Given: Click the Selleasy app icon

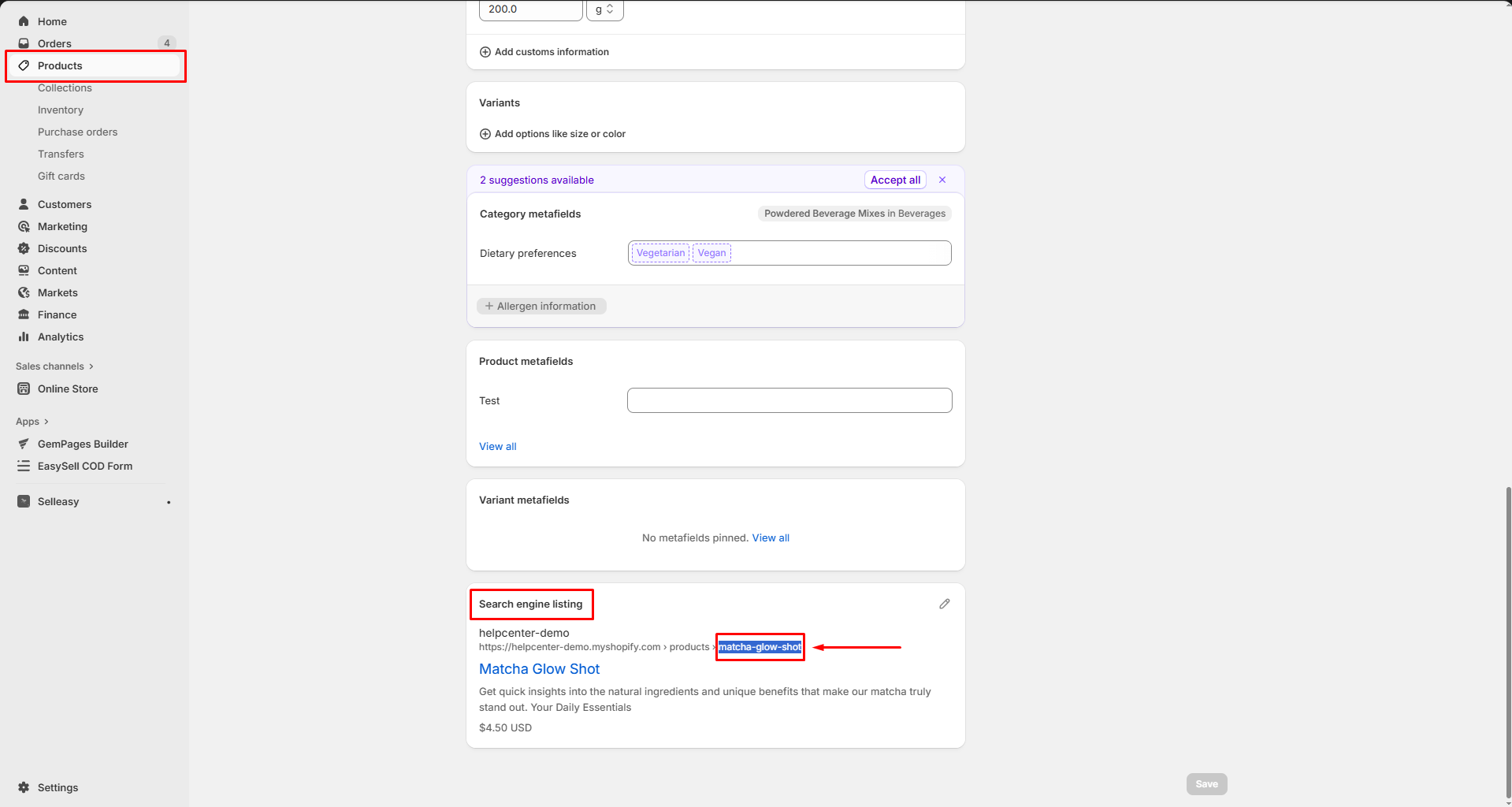Looking at the screenshot, I should click(x=24, y=501).
